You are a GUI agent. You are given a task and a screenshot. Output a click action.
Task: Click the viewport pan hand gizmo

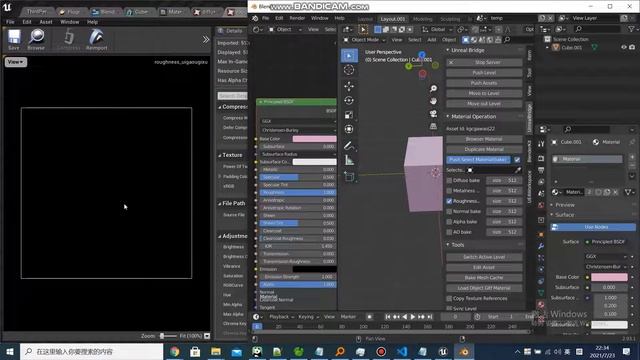coord(433,101)
